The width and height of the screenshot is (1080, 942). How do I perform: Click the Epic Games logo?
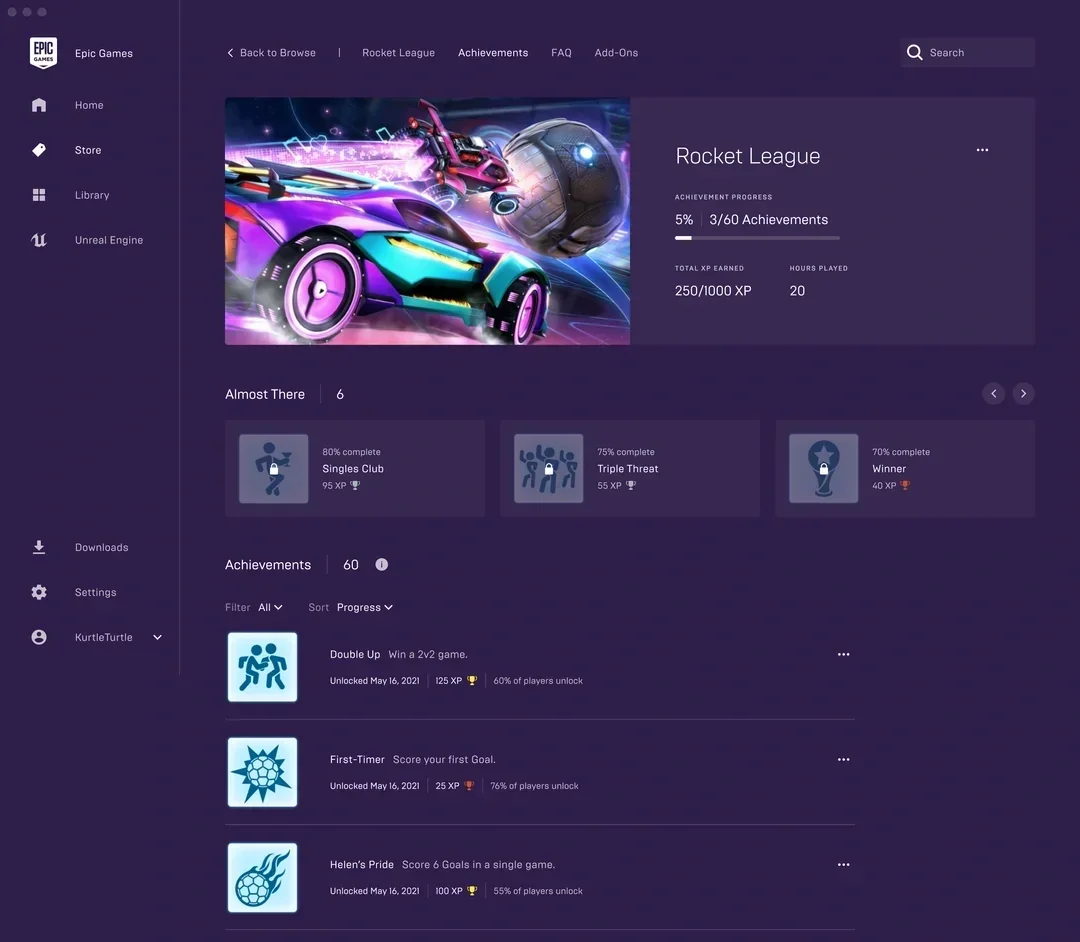tap(43, 53)
